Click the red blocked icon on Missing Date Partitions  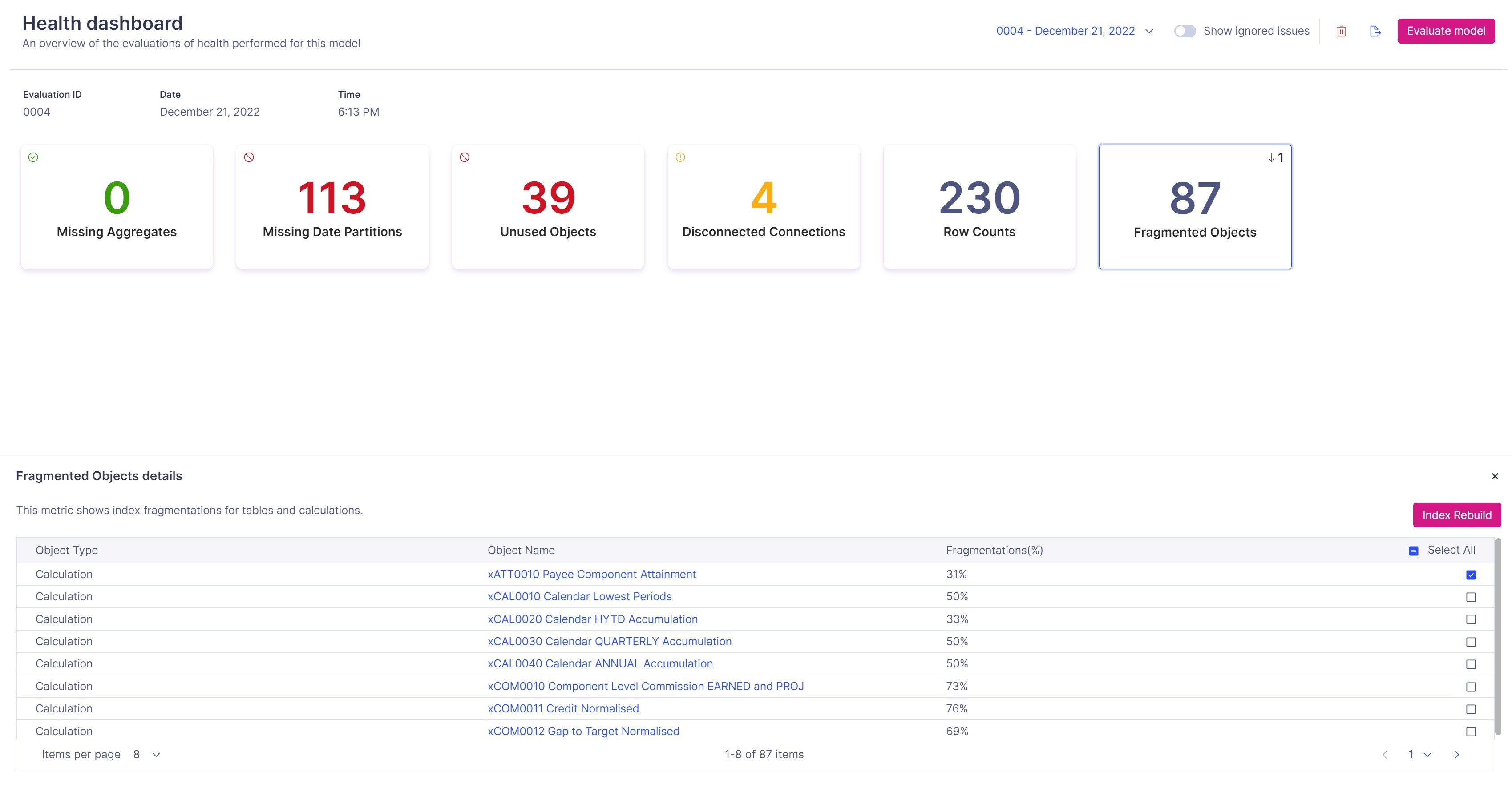[249, 157]
